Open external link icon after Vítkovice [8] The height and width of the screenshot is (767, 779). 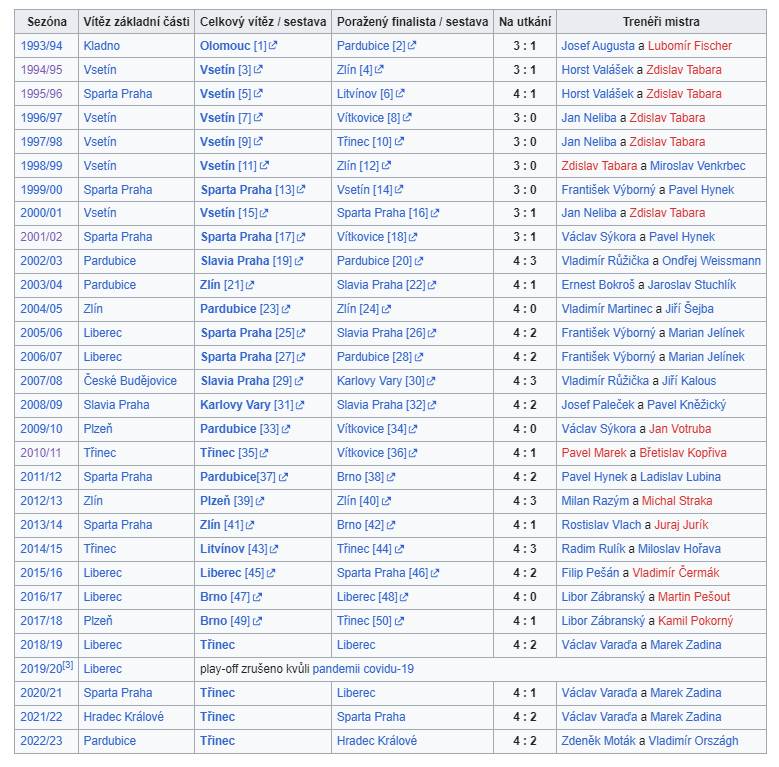[x=407, y=118]
